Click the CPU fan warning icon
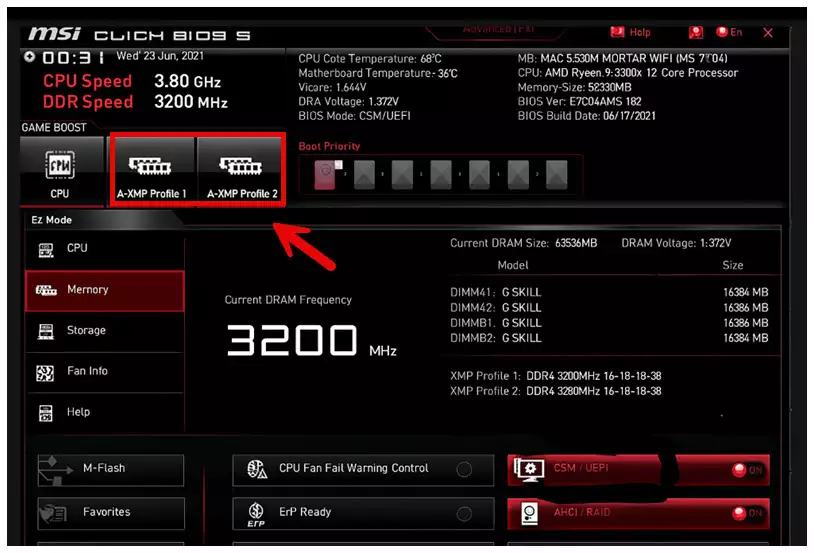Image resolution: width=814 pixels, height=553 pixels. click(x=257, y=469)
